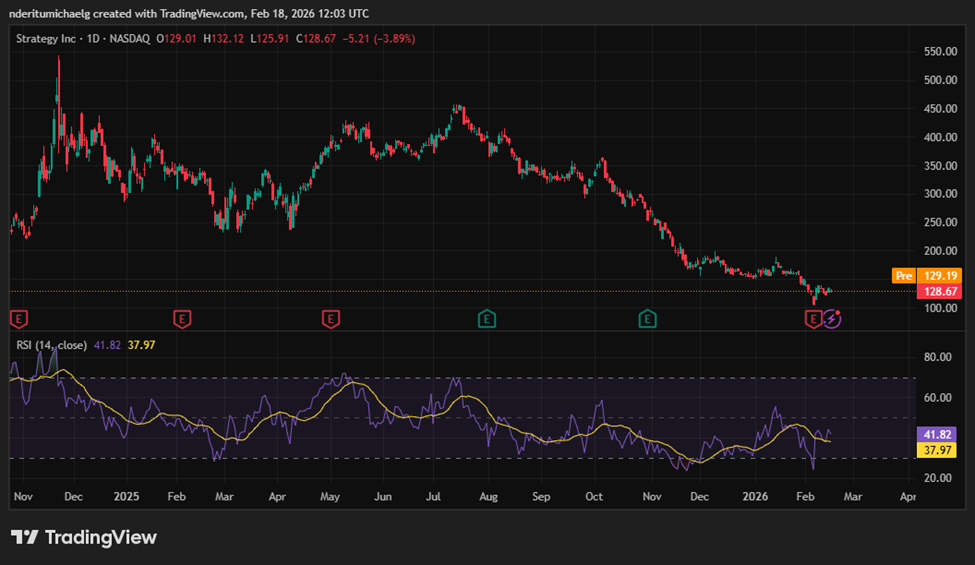The width and height of the screenshot is (975, 565).
Task: Click the orange Pre market label
Action: (x=903, y=275)
